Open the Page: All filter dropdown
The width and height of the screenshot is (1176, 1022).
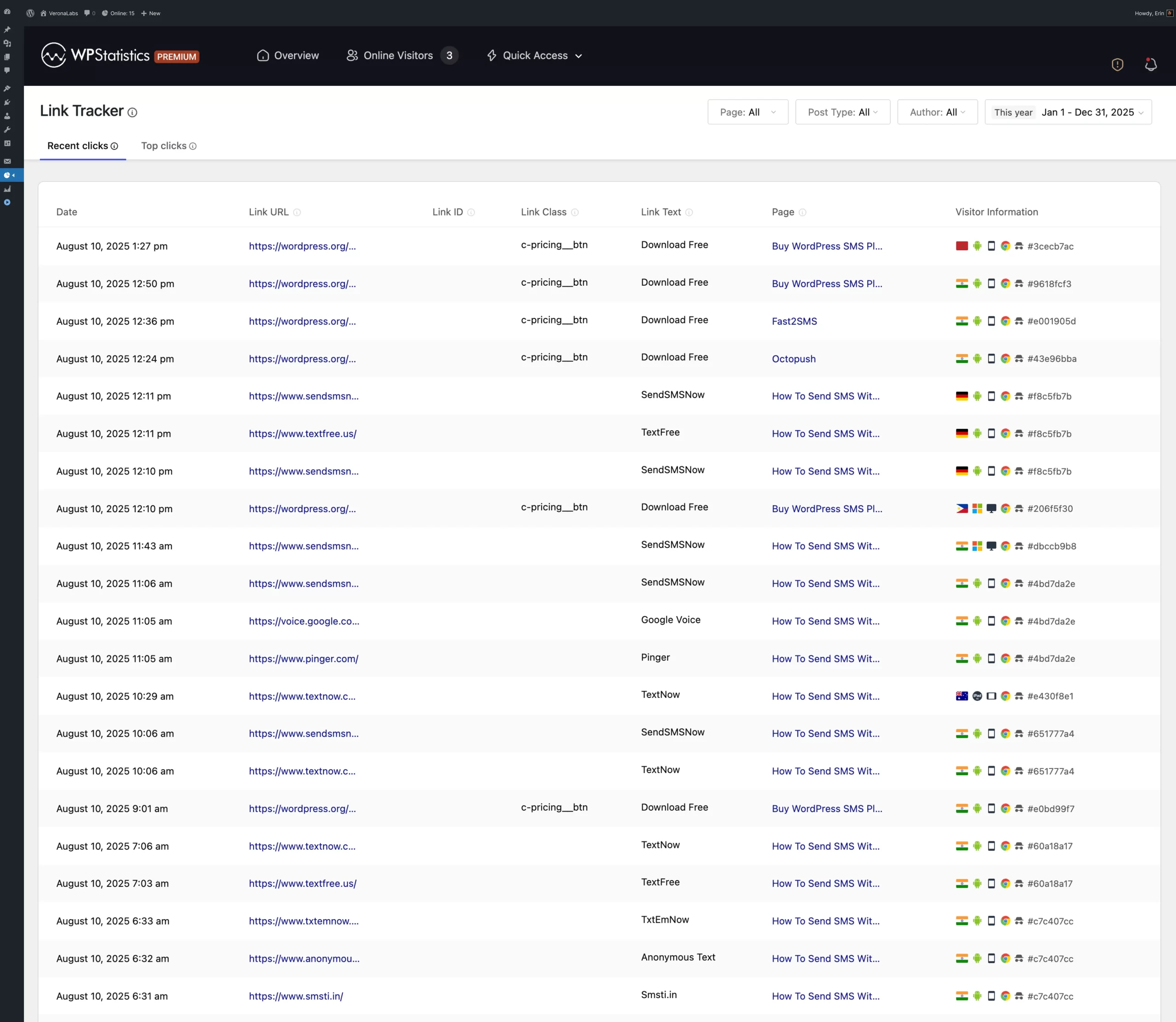[x=748, y=113]
